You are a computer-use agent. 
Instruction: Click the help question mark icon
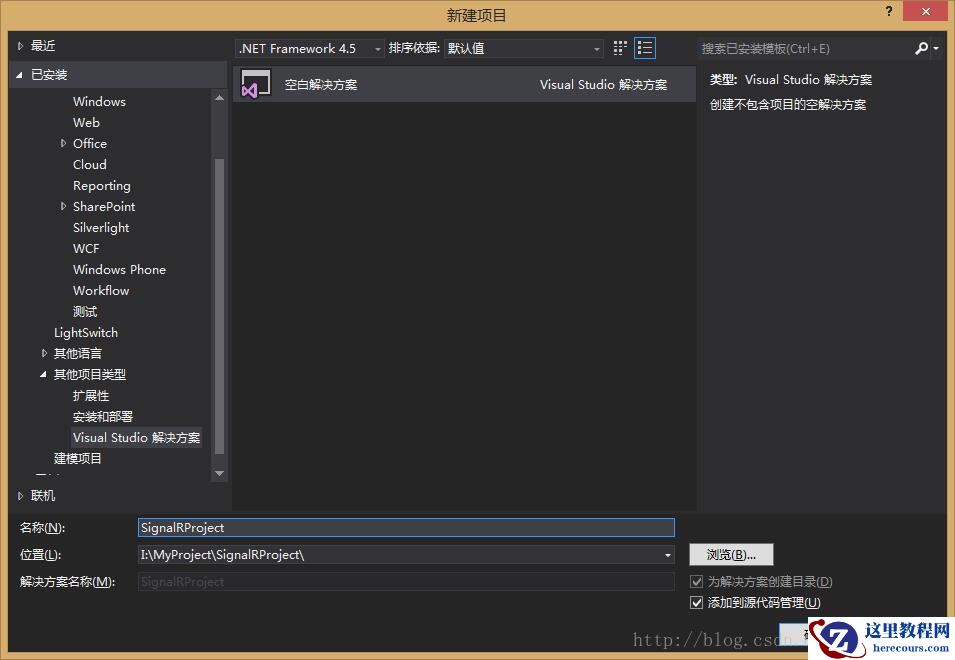click(x=889, y=12)
